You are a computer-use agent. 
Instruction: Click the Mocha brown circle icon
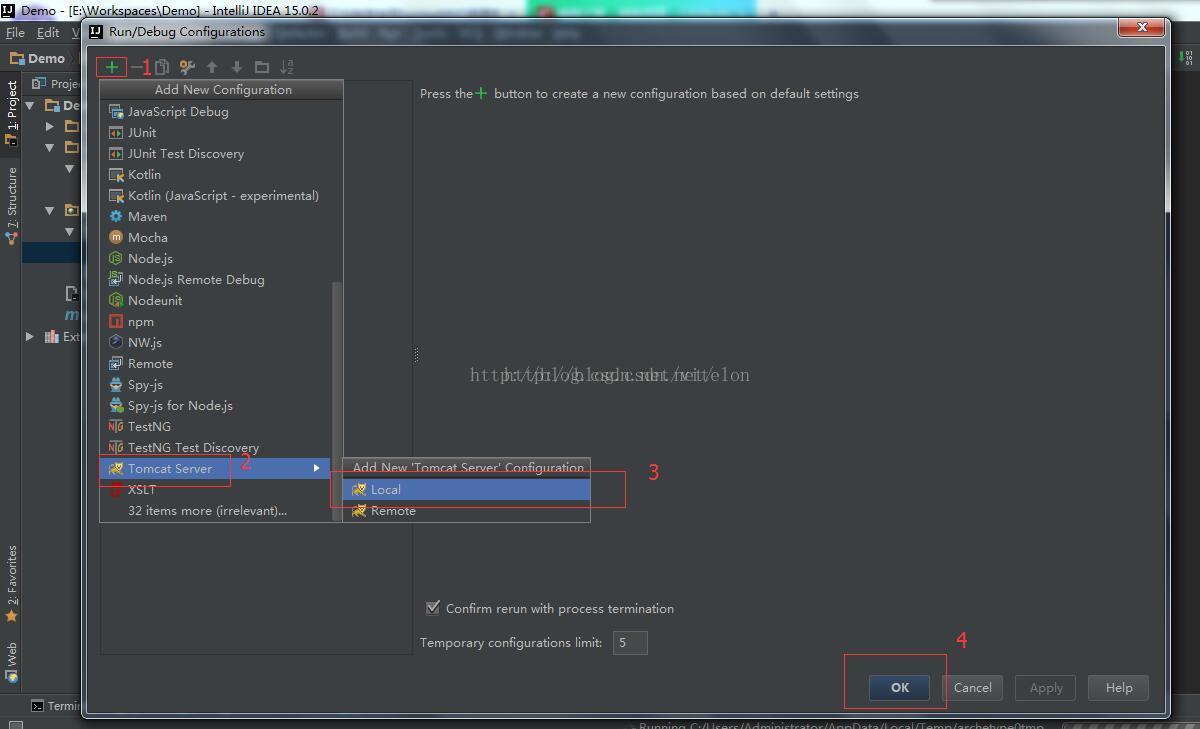click(x=116, y=237)
